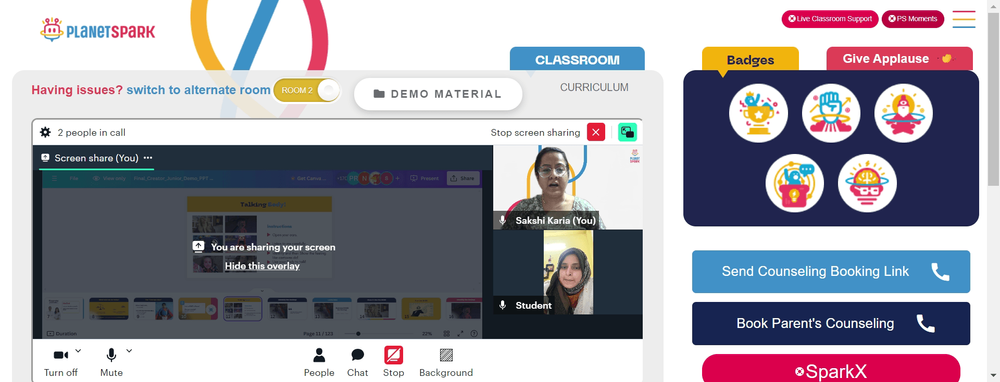Image resolution: width=1000 pixels, height=382 pixels.
Task: Award the meditating guru badge
Action: 904,114
